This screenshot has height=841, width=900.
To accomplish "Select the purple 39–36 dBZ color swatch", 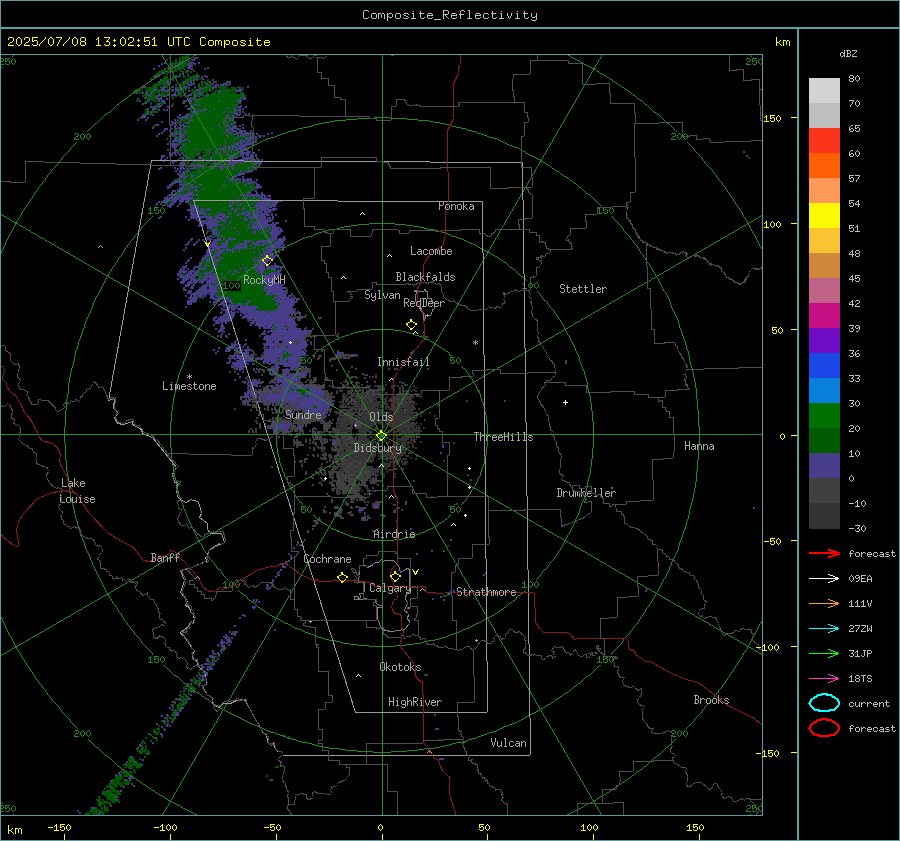I will pyautogui.click(x=824, y=340).
